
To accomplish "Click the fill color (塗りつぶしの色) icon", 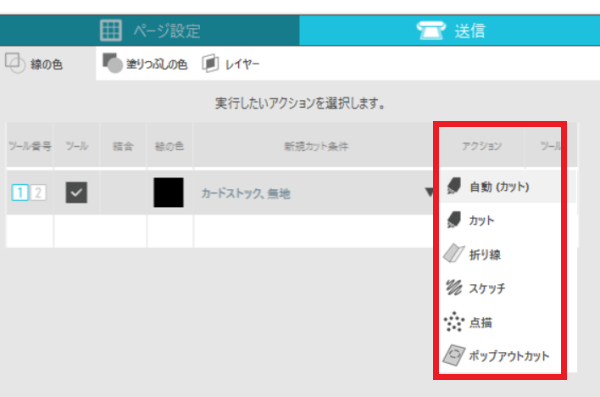I will click(x=112, y=63).
